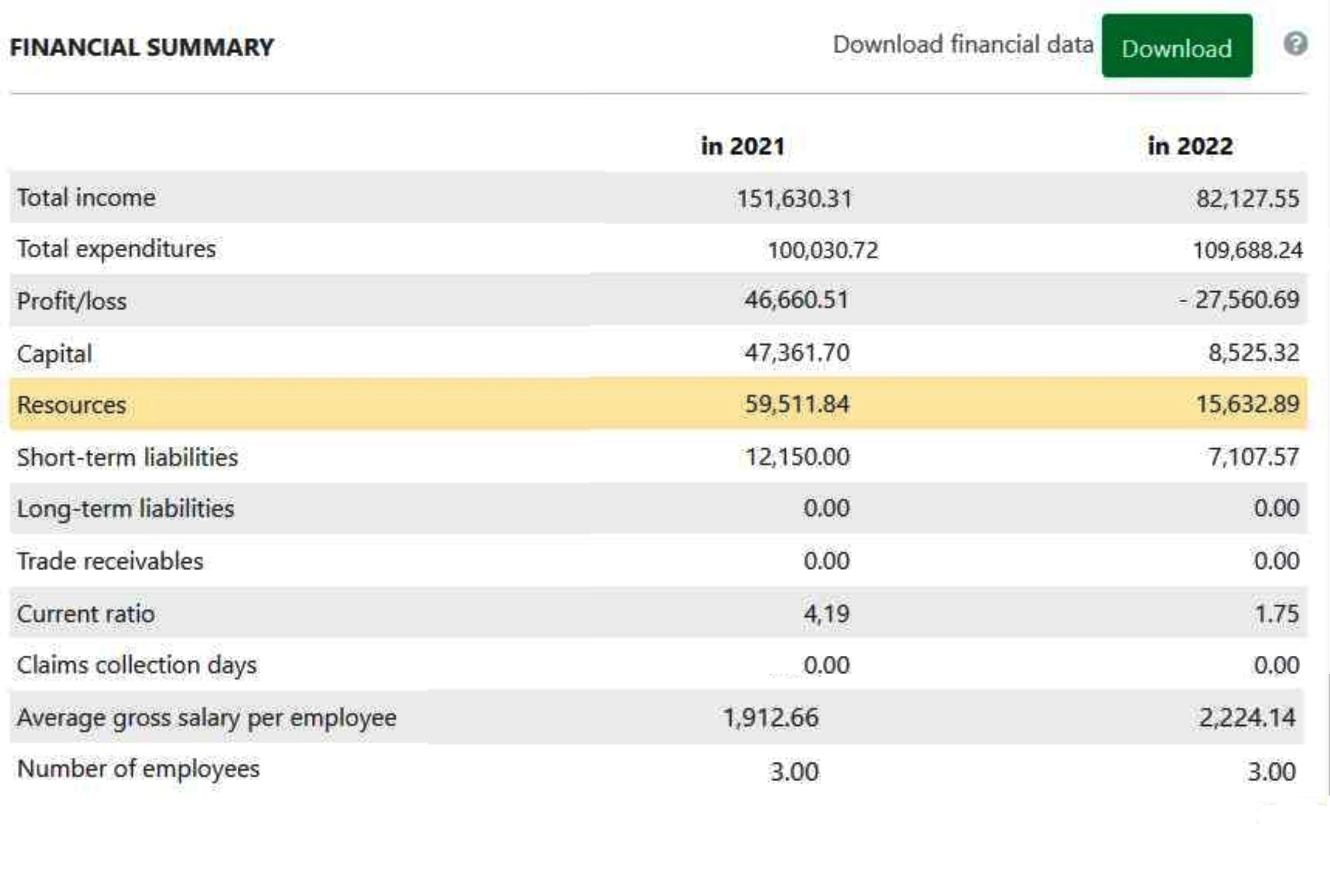The image size is (1330, 896).
Task: Click the 'Long-term liabilities' row label
Action: click(126, 509)
